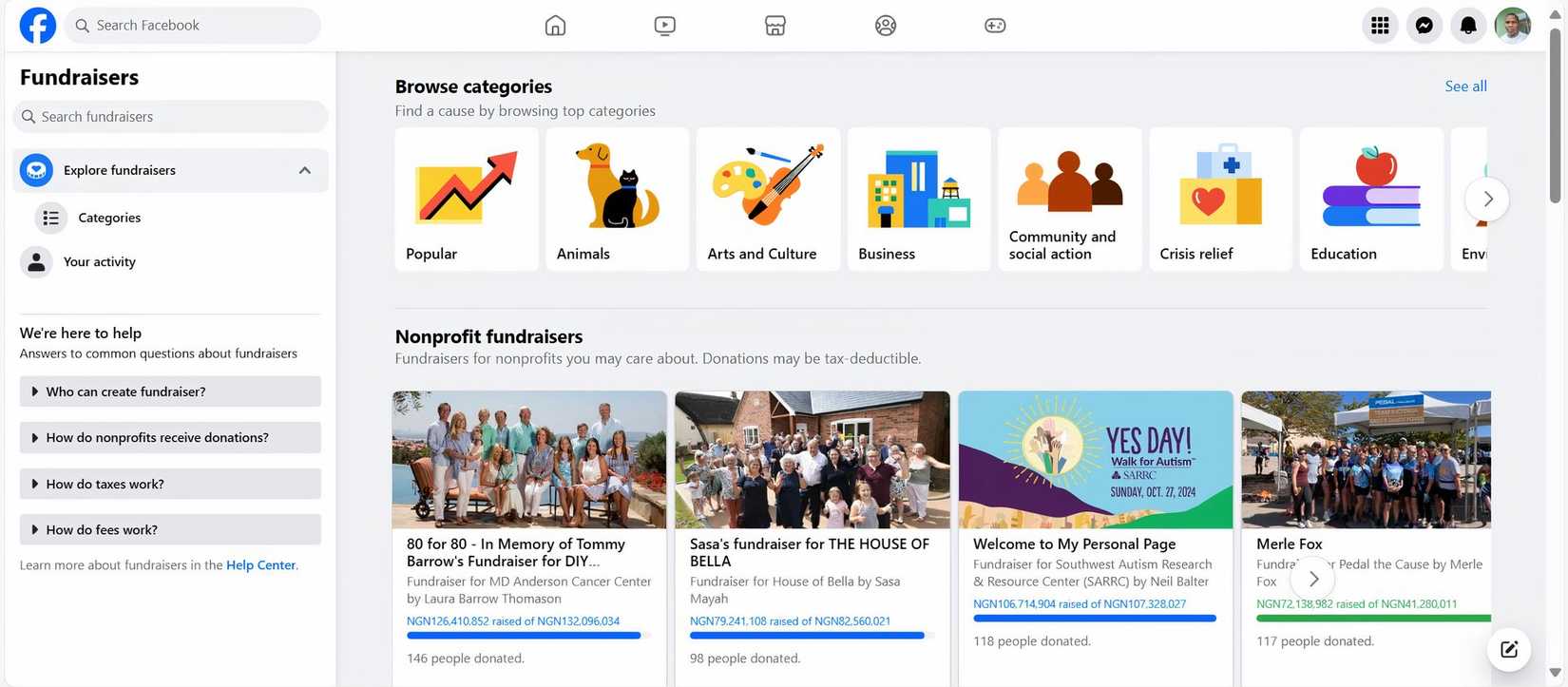This screenshot has width=1568, height=687.
Task: Click the Search fundraisers field
Action: coord(171,117)
